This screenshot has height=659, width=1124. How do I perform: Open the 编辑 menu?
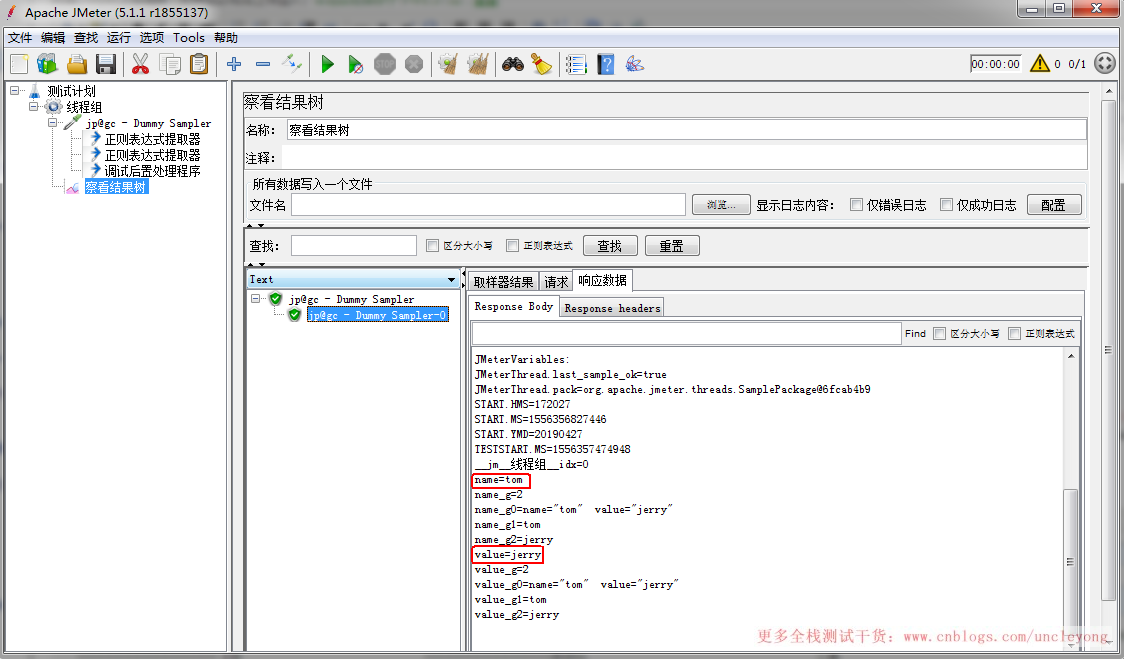point(53,37)
